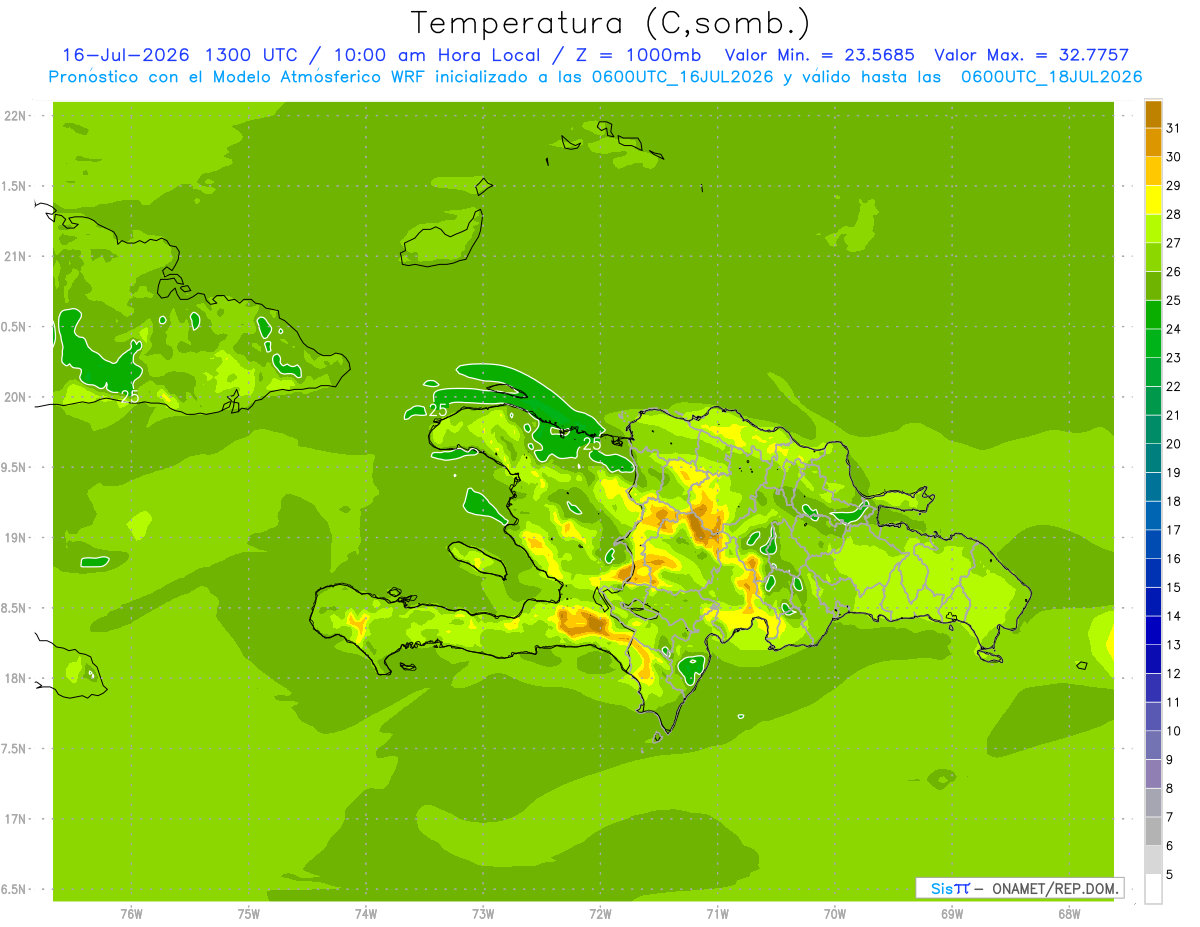Select the "Valor Max. = 32.7757" value
1200x927 pixels.
[1031, 55]
